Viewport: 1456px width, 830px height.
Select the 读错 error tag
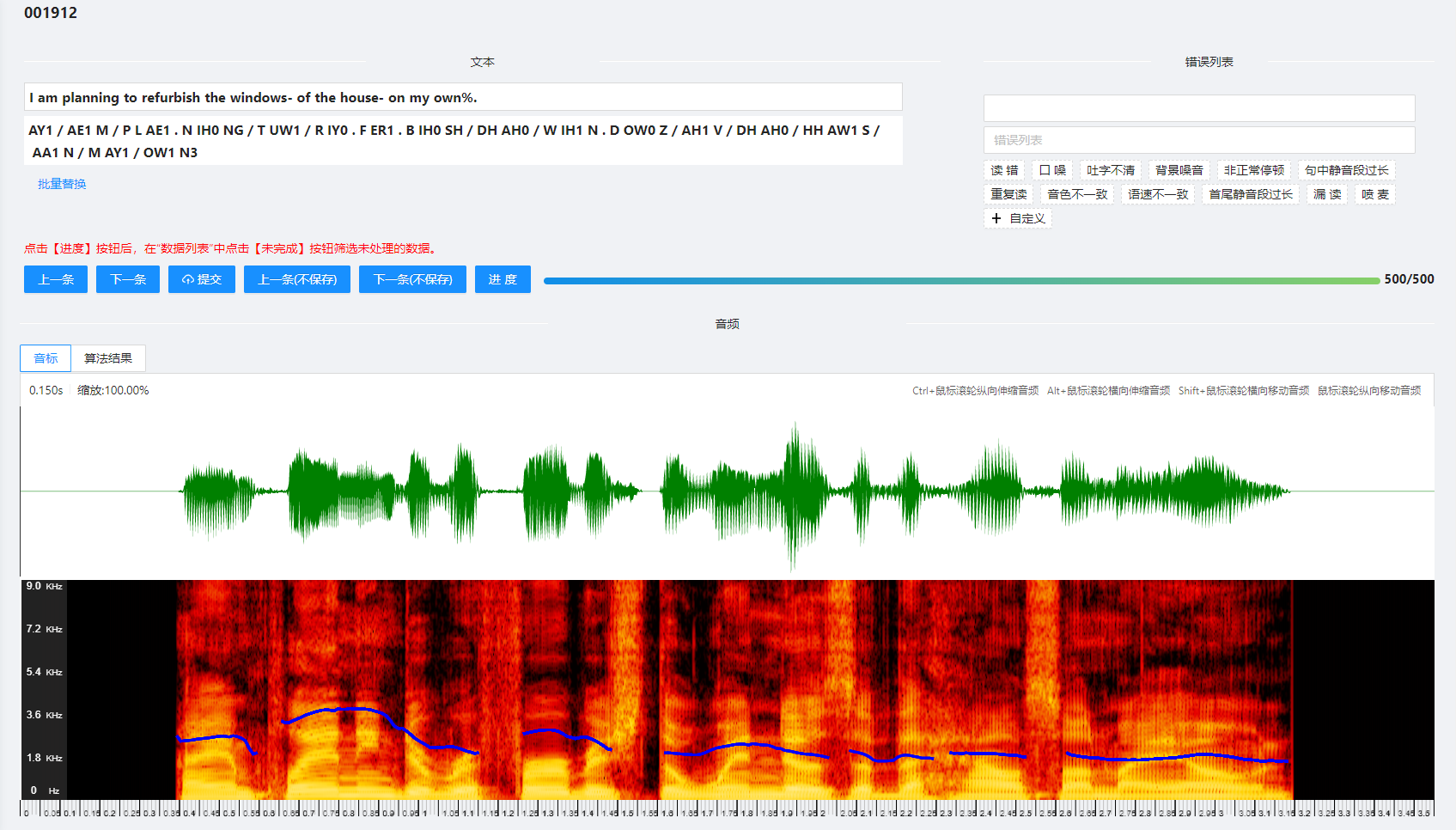[1004, 170]
